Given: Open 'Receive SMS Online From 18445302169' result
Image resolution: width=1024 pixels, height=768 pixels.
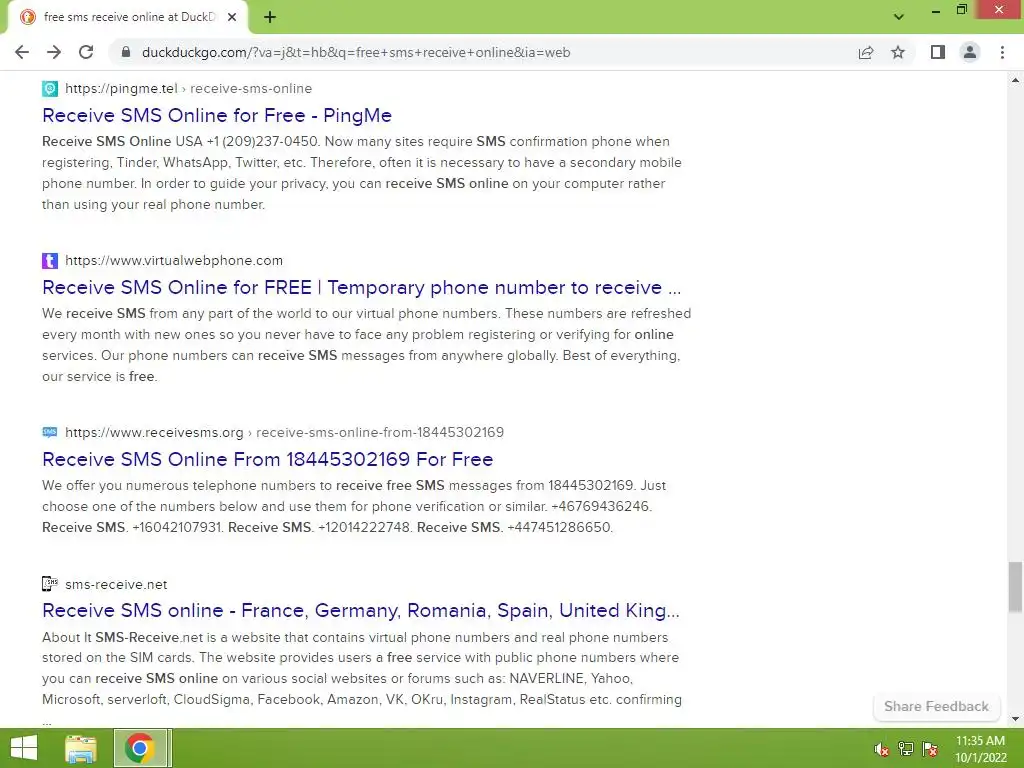Looking at the screenshot, I should [267, 459].
